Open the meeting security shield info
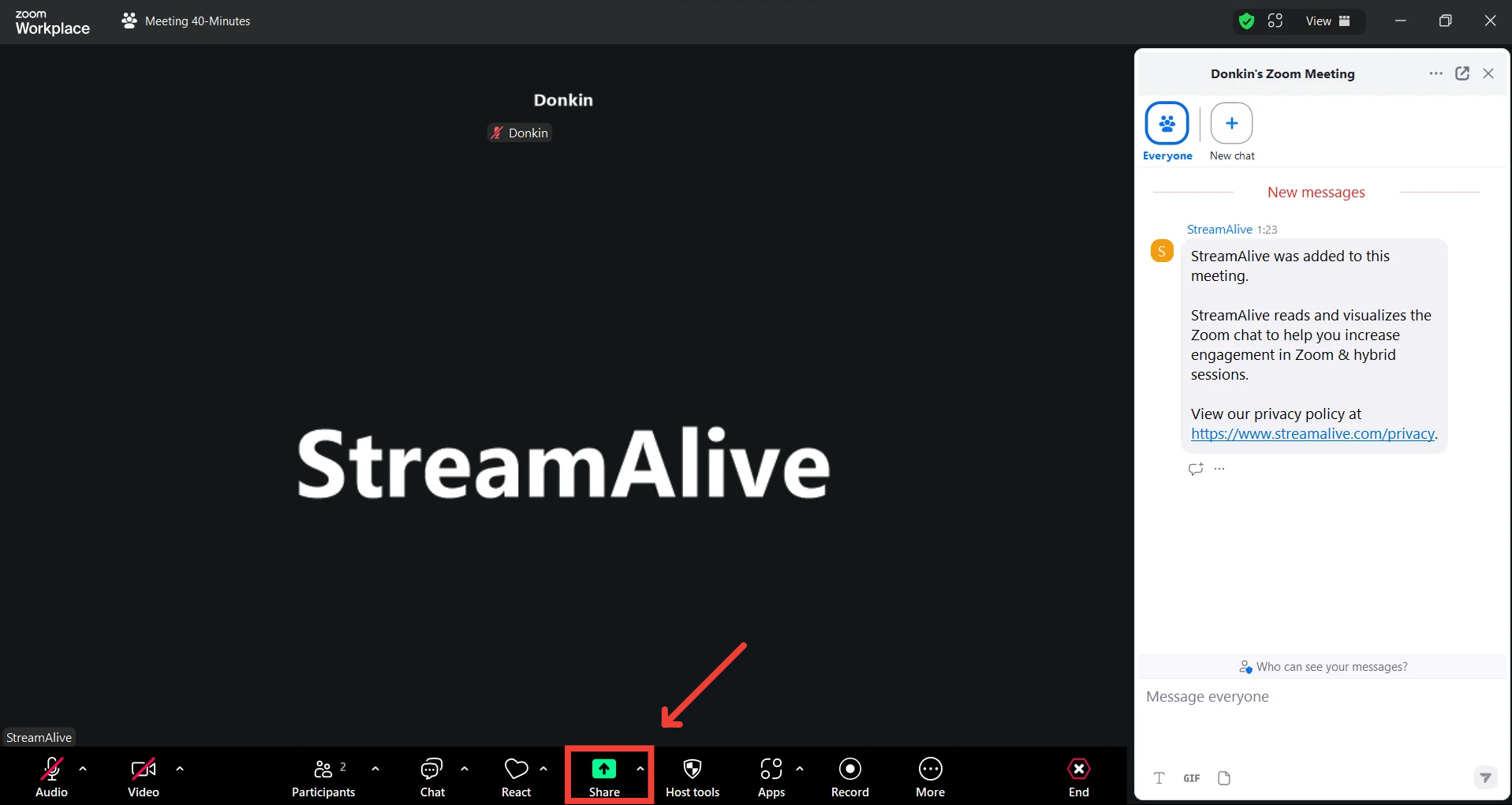This screenshot has width=1512, height=805. 1246,21
